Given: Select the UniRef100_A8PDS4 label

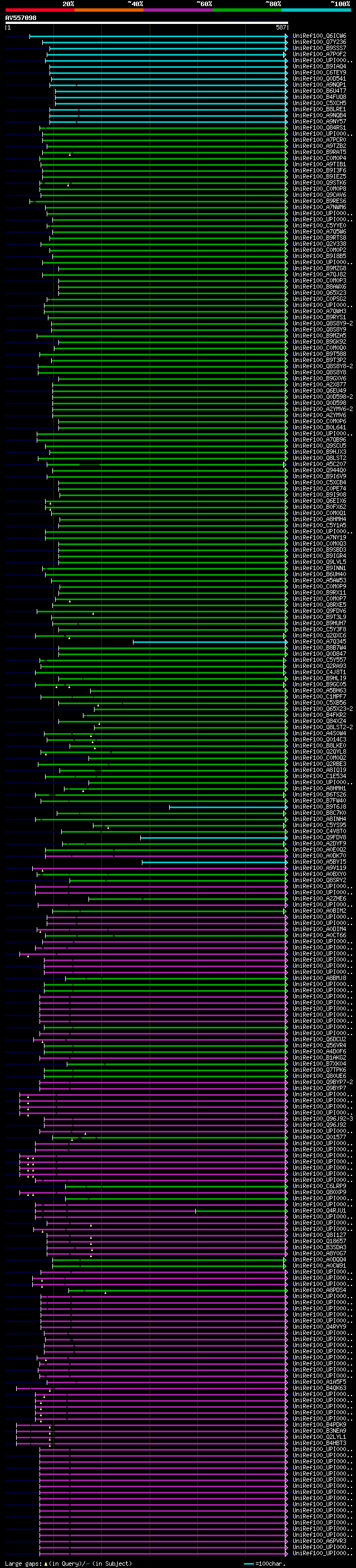Looking at the screenshot, I should (x=319, y=1290).
